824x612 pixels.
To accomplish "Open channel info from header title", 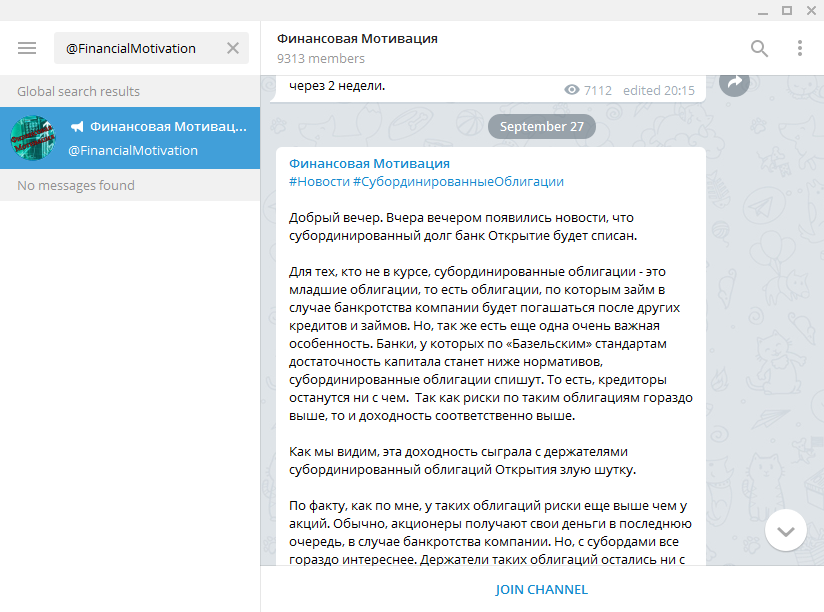I will (357, 38).
